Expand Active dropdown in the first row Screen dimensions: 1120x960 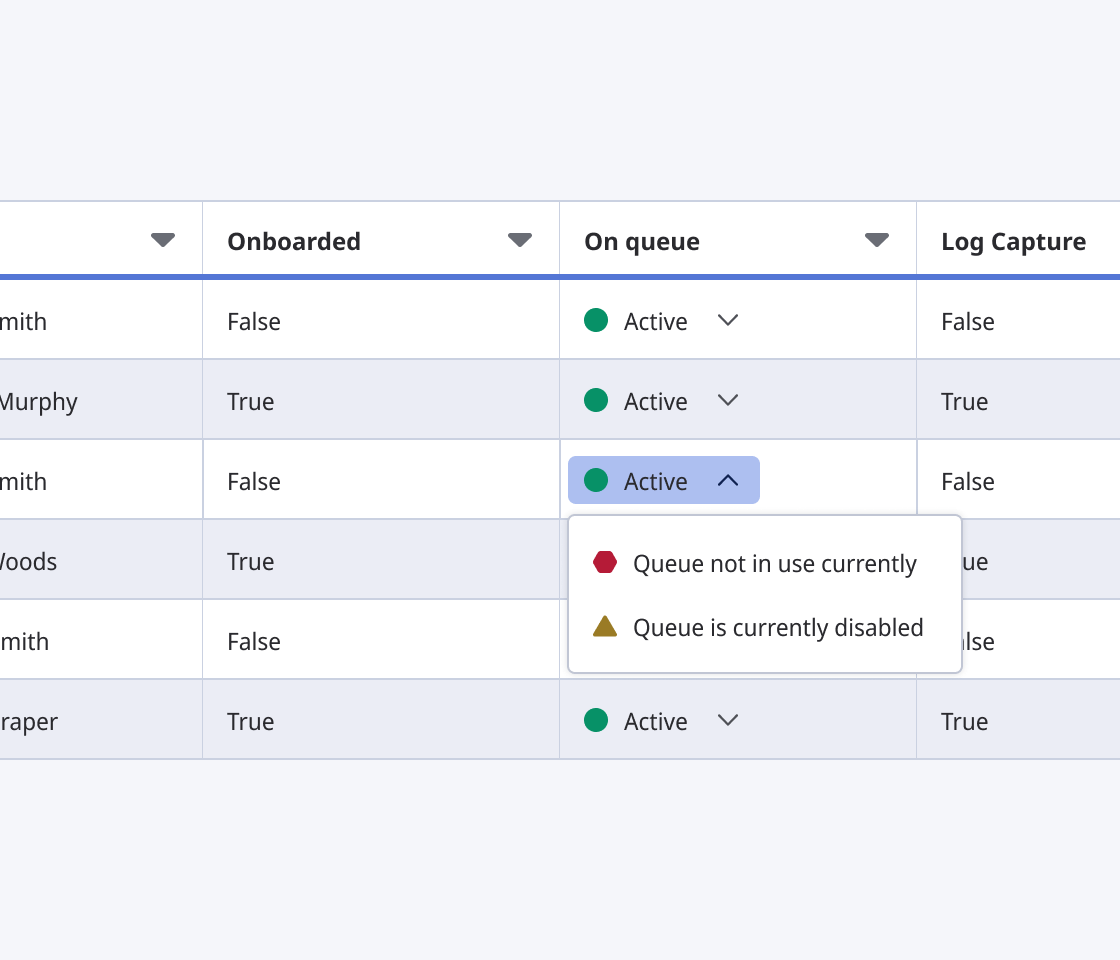point(728,320)
